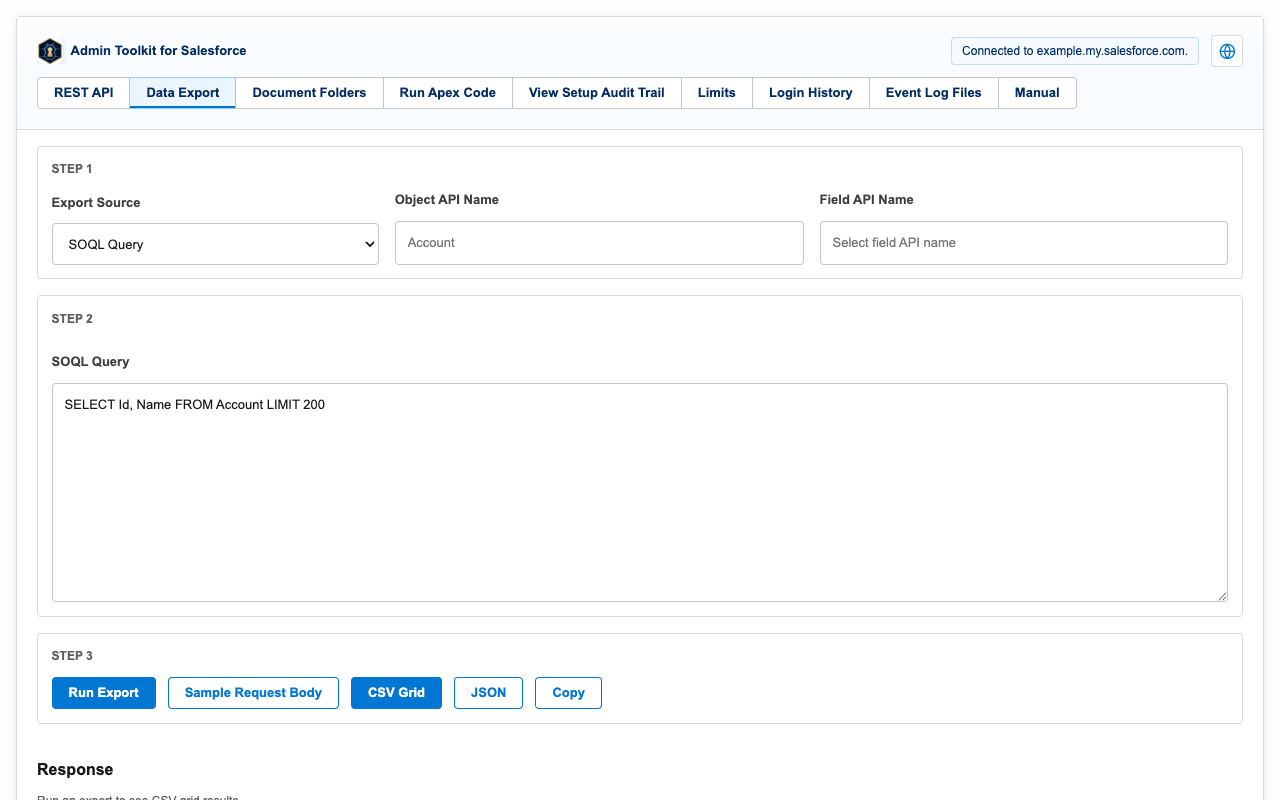This screenshot has height=800, width=1280.
Task: Go to the Event Log Files tab
Action: tap(934, 93)
